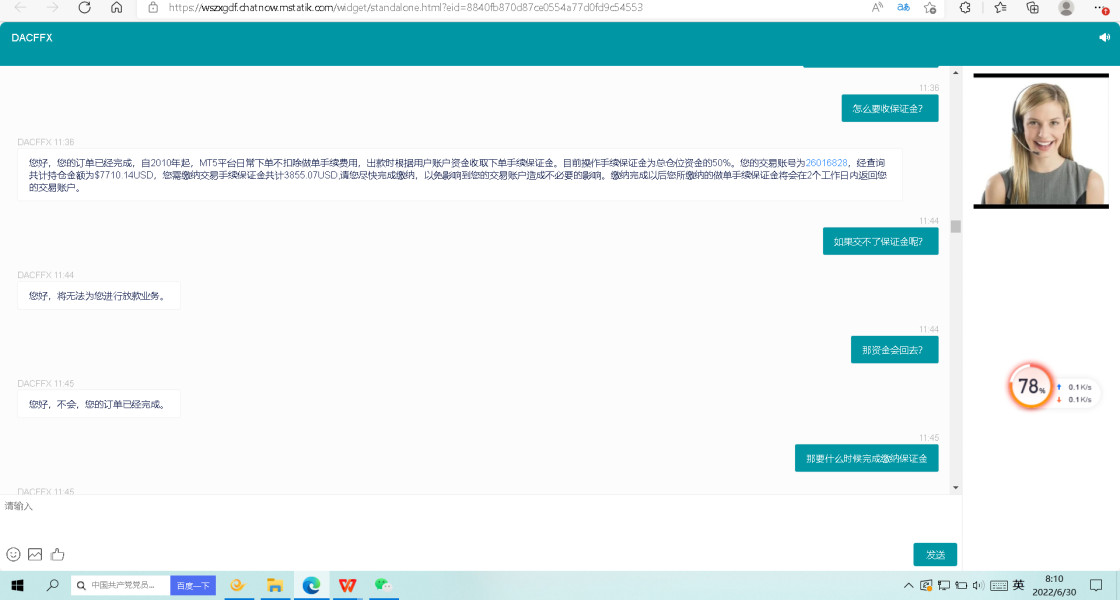Click the translate page icon

point(904,7)
